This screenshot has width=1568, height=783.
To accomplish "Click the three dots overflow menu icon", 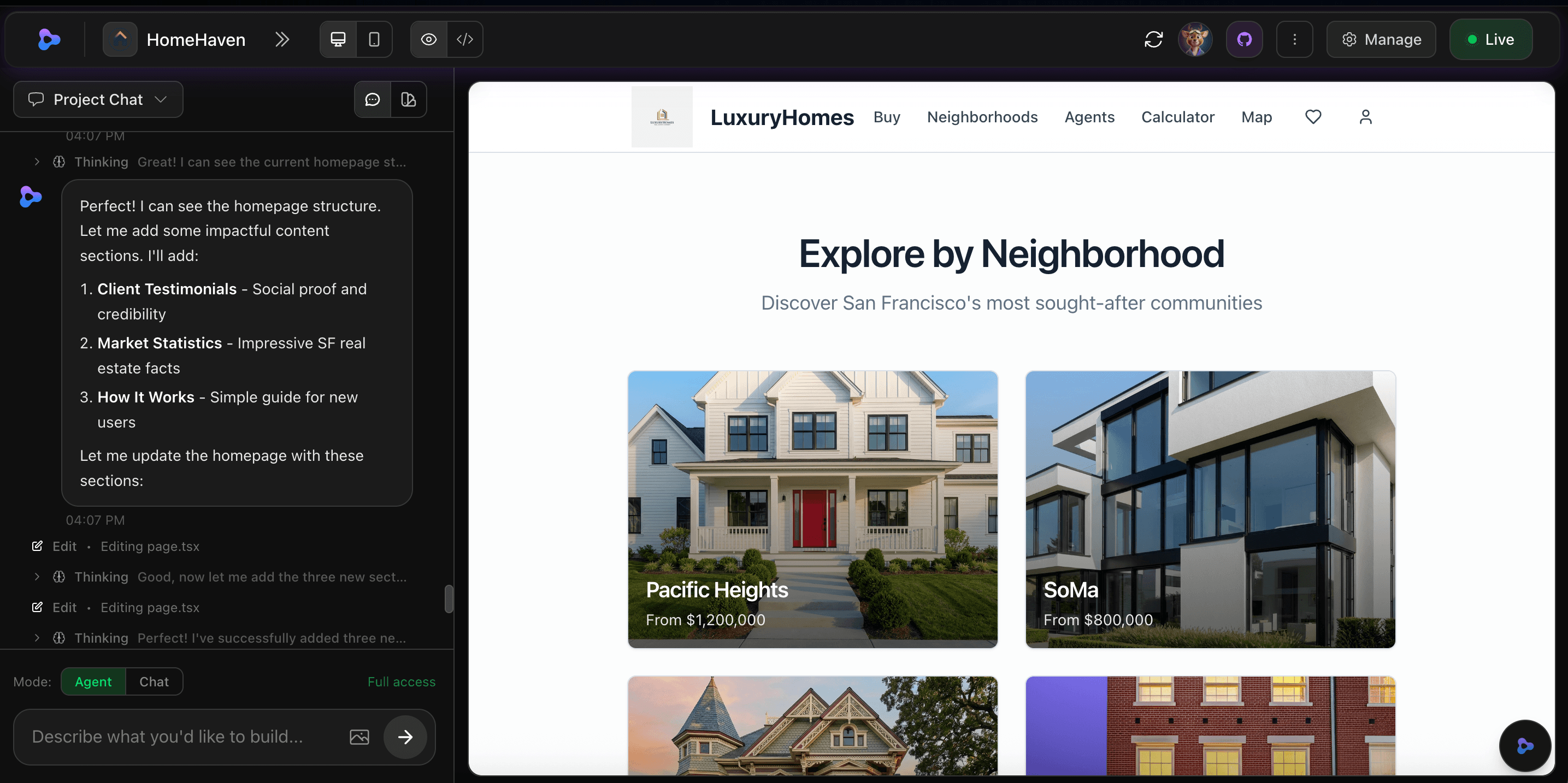I will click(1294, 39).
